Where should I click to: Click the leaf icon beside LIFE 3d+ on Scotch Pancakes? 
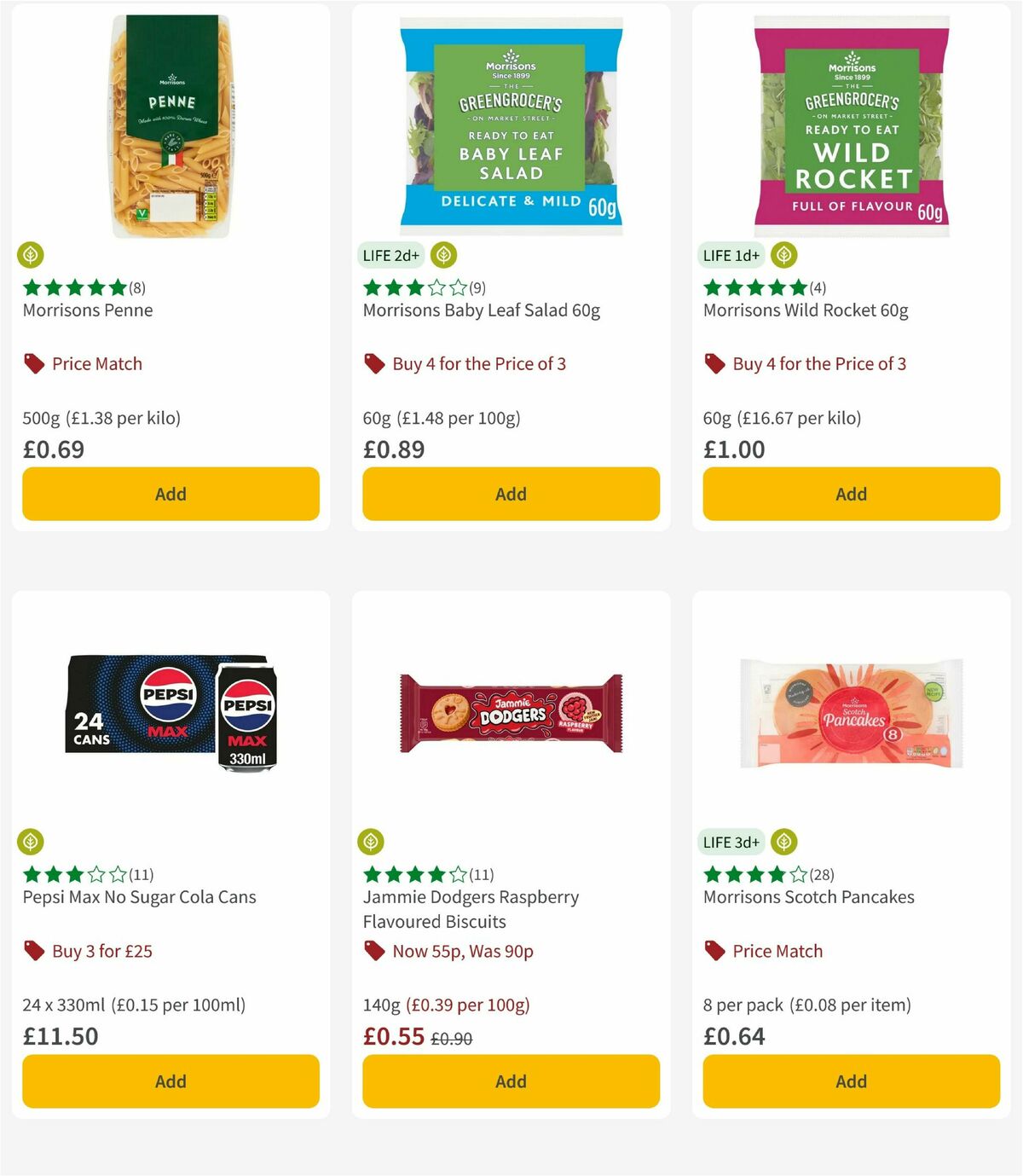(783, 842)
